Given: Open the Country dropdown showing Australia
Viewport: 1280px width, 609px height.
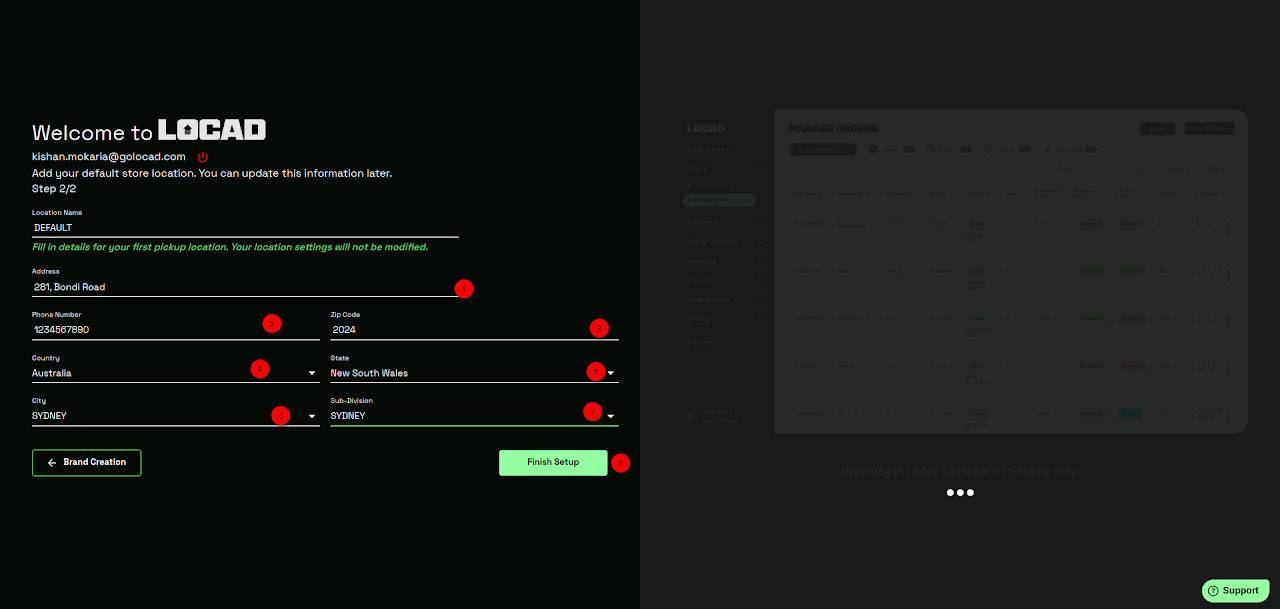Looking at the screenshot, I should (175, 373).
